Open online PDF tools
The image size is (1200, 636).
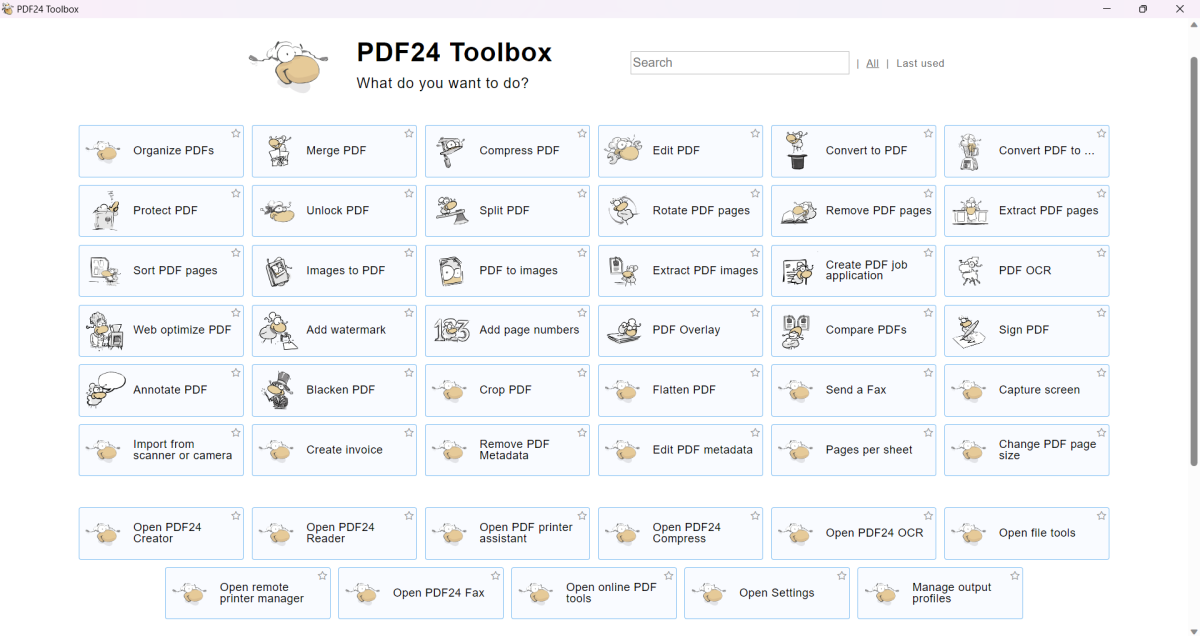click(593, 593)
